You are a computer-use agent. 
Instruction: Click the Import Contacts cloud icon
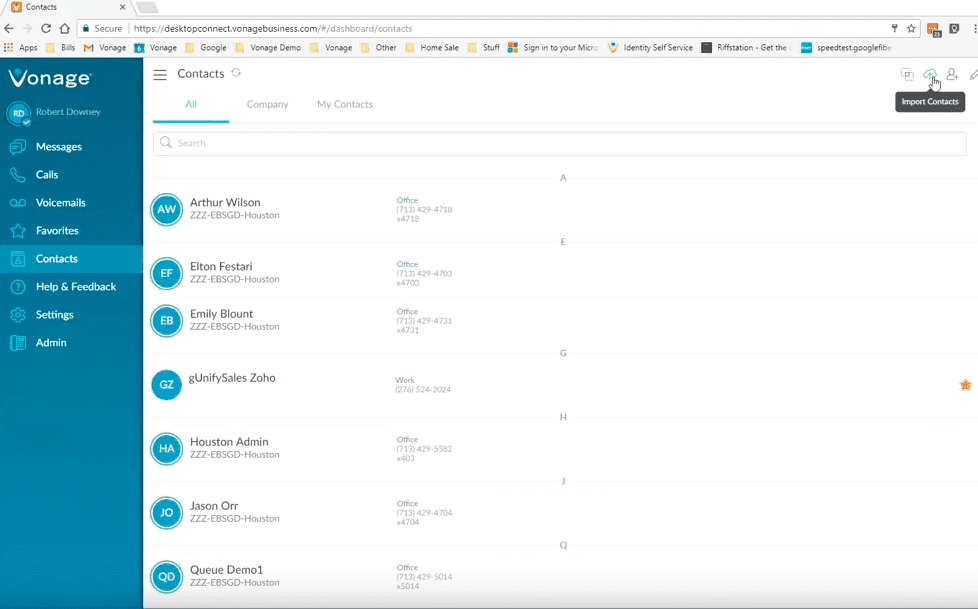click(929, 75)
